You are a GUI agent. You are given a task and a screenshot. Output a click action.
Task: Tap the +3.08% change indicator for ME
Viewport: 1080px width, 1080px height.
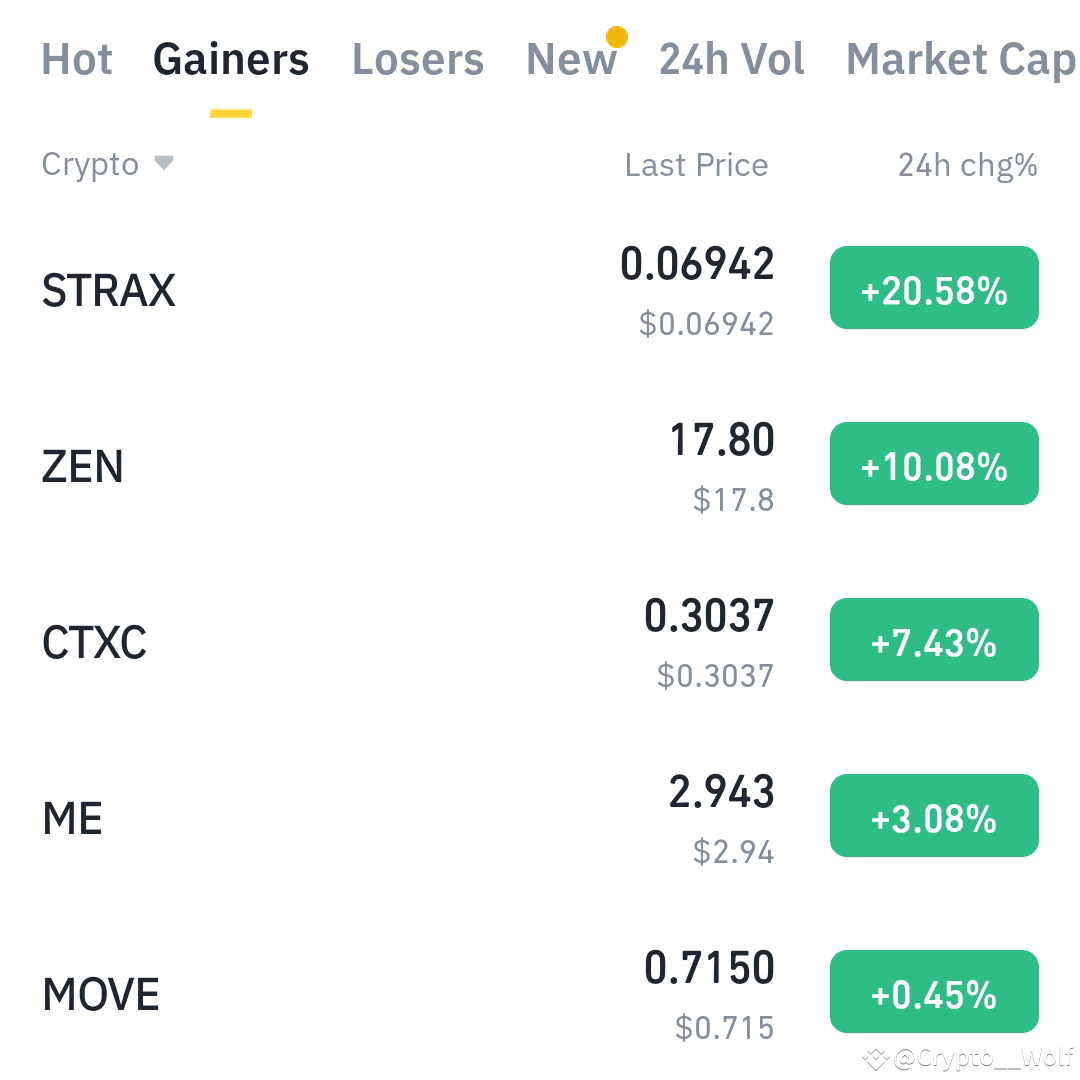pos(934,815)
